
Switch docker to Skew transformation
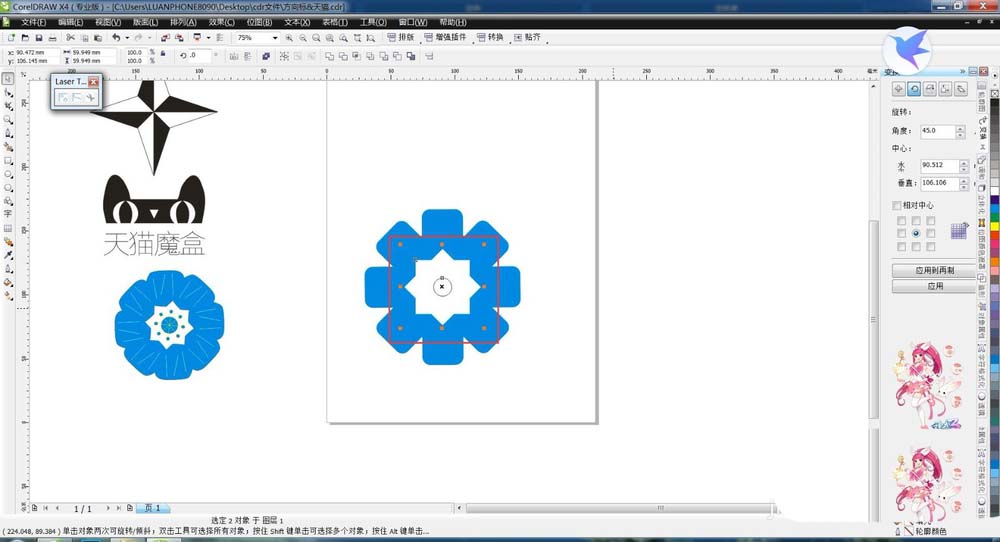(x=961, y=89)
